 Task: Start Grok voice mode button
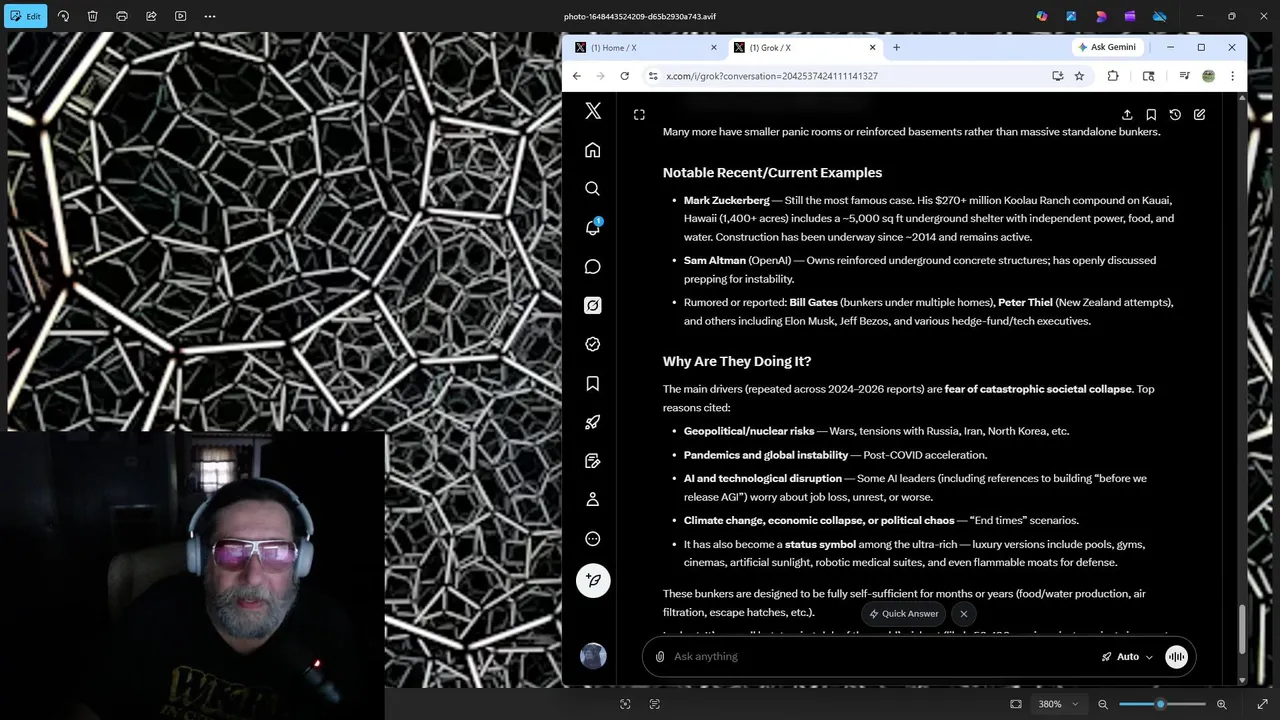tap(1176, 656)
